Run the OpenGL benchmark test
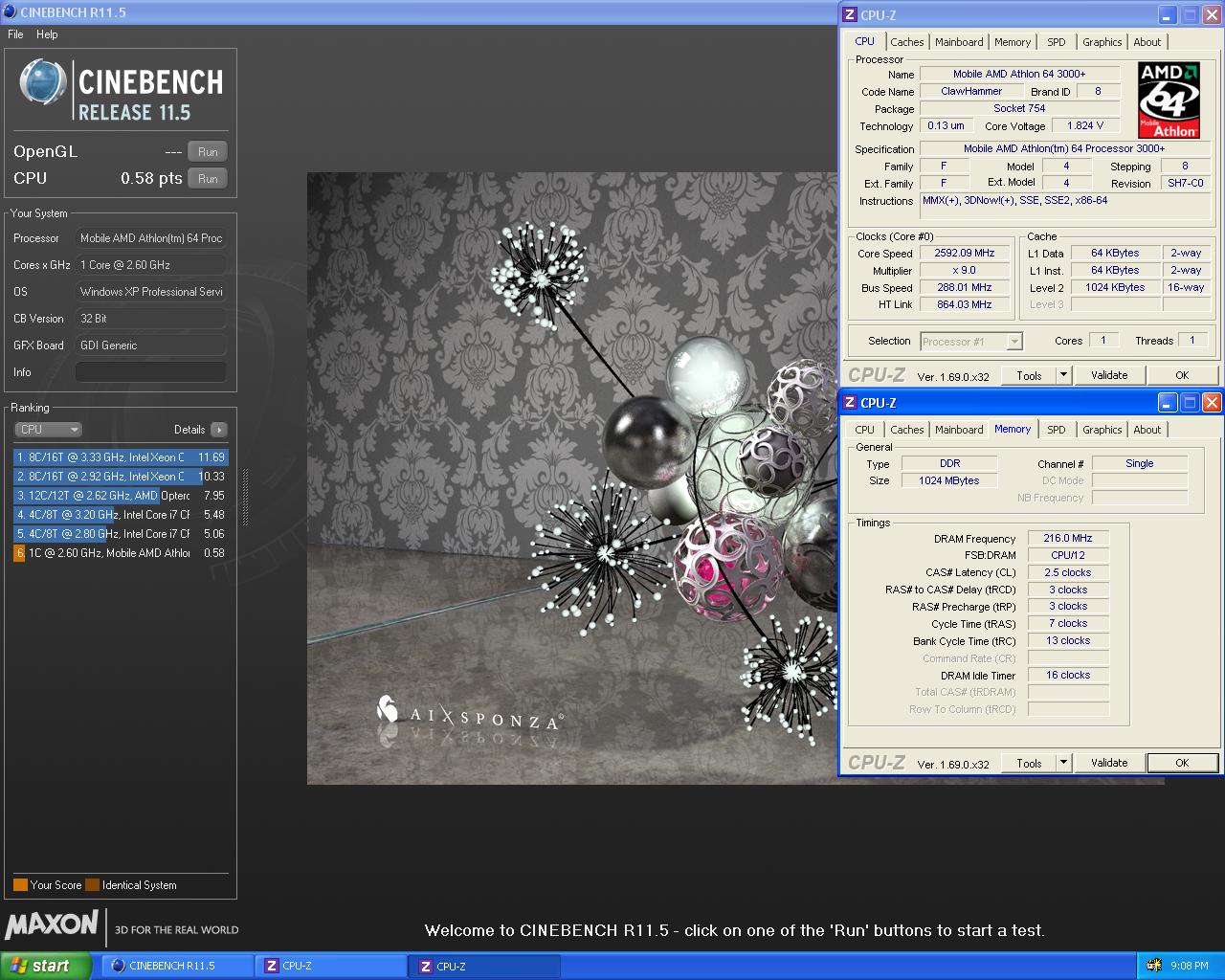The image size is (1225, 980). [x=208, y=152]
